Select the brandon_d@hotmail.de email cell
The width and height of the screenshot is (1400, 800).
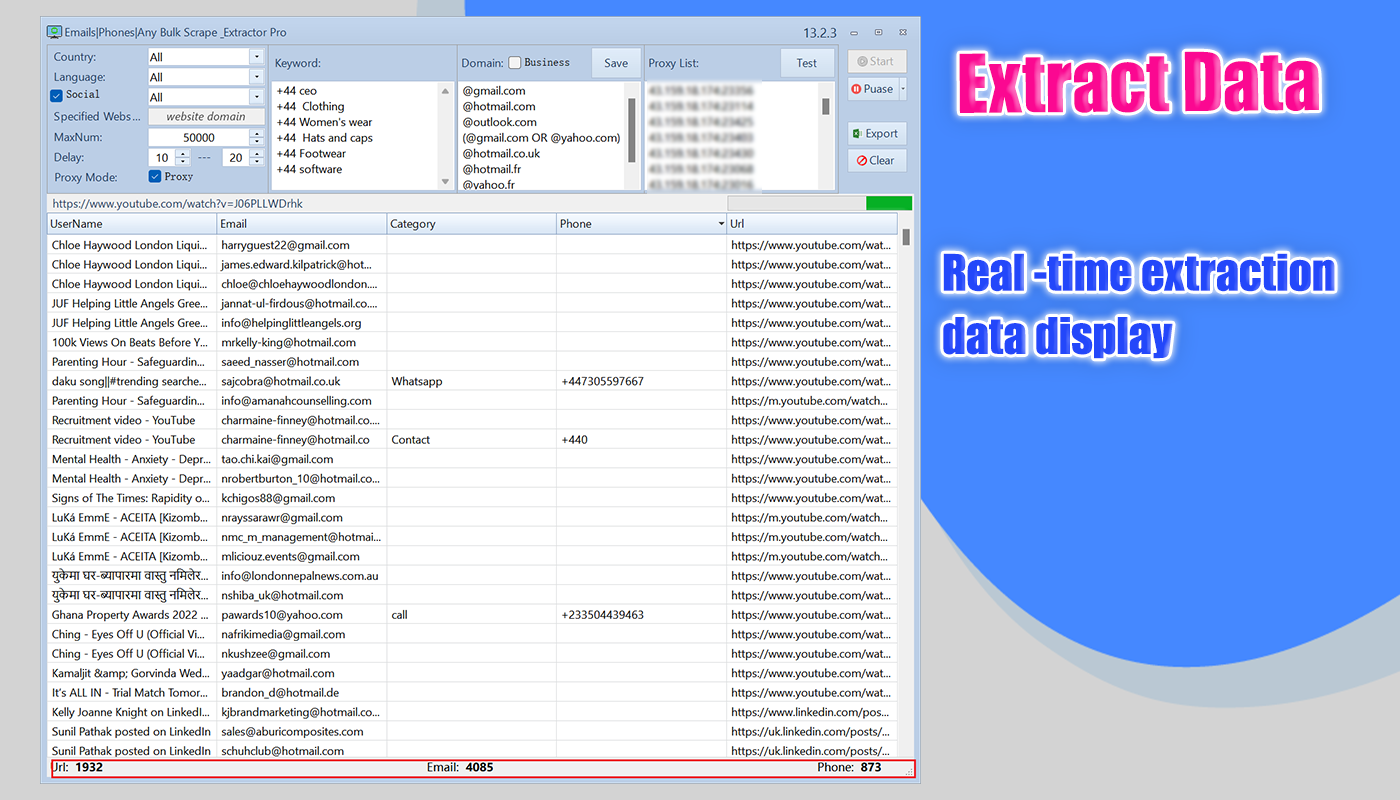pyautogui.click(x=302, y=692)
